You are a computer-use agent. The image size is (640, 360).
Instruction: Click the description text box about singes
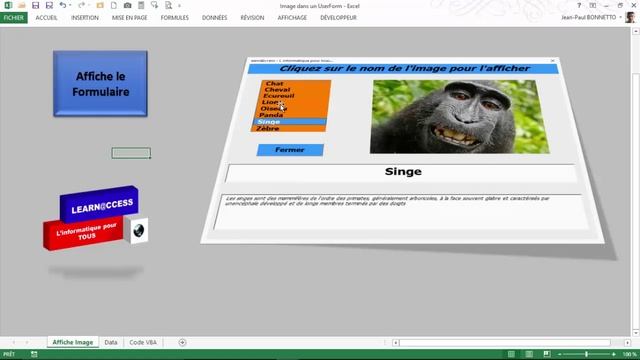(x=400, y=211)
